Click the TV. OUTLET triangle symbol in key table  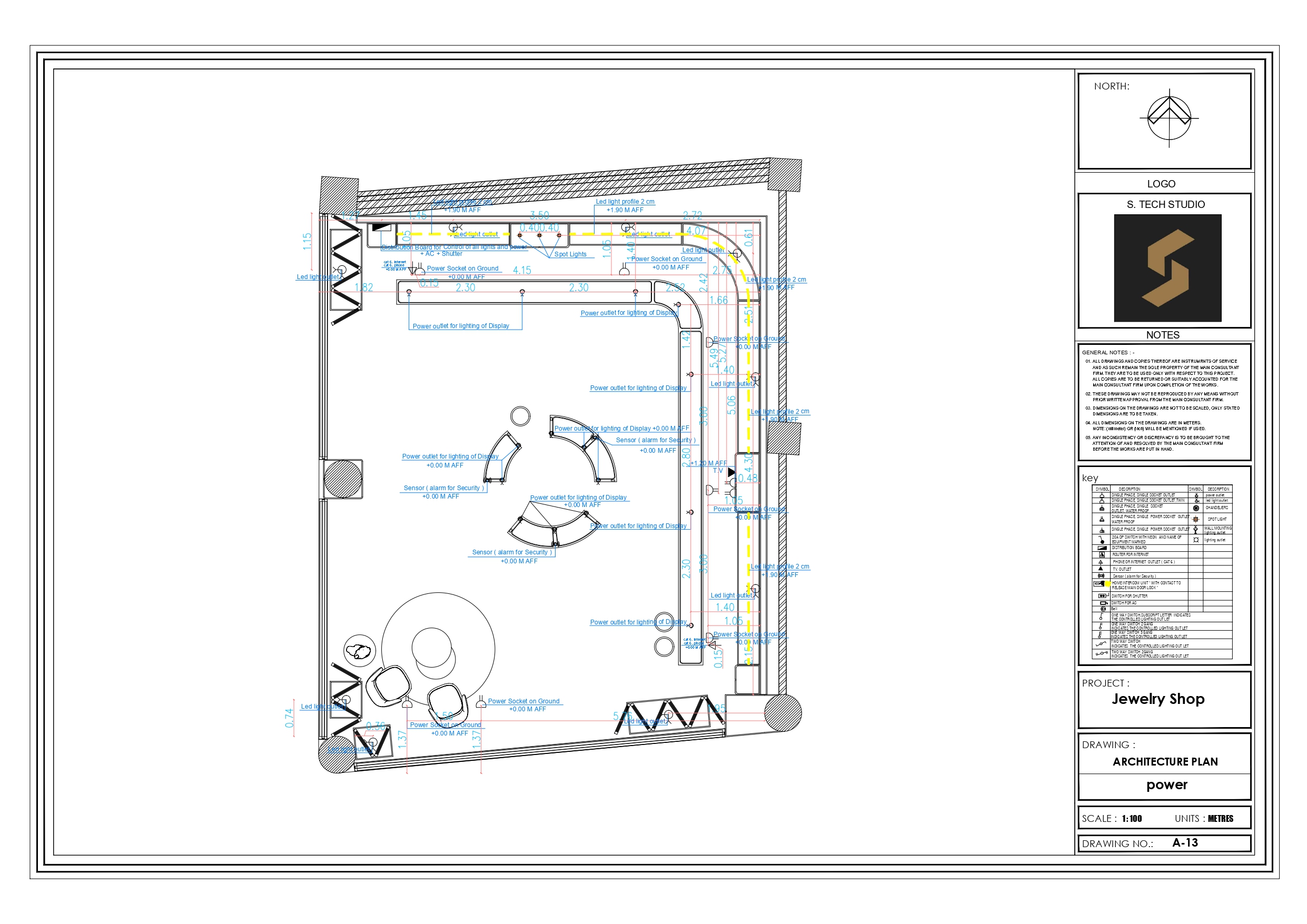click(1101, 569)
